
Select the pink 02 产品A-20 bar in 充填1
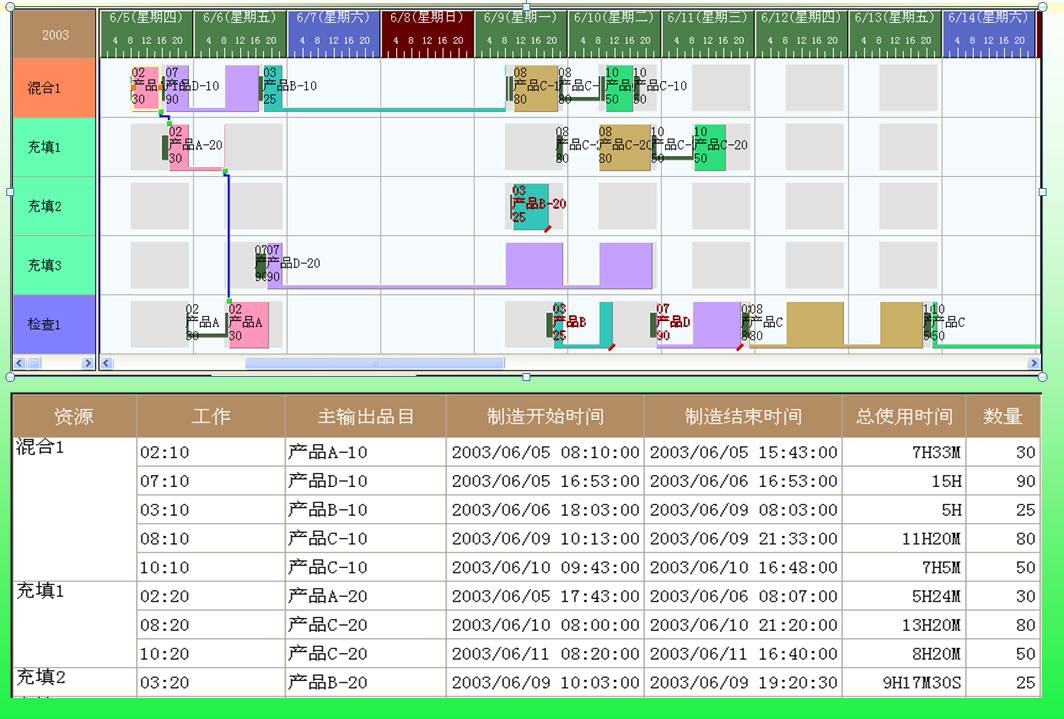click(x=180, y=147)
